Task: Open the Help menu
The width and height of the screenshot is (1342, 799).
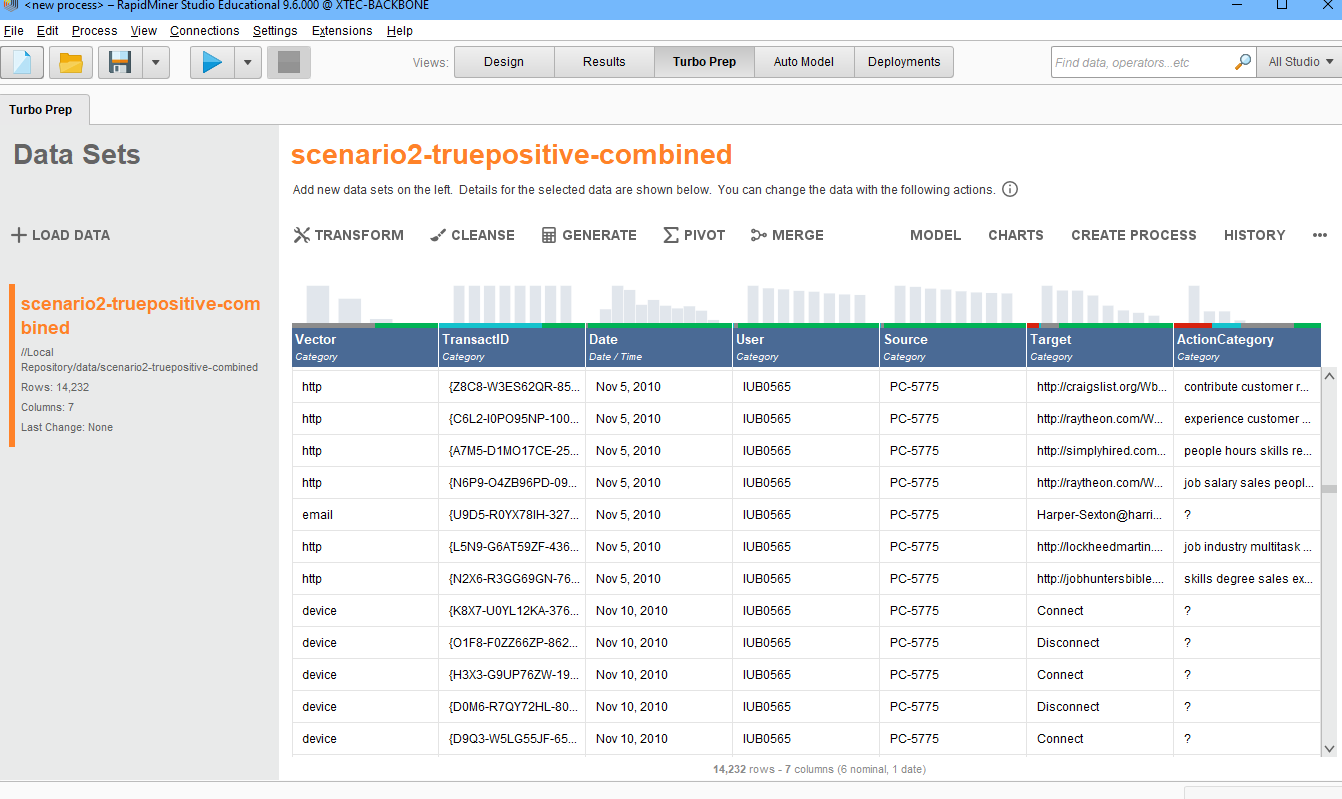Action: coord(400,31)
